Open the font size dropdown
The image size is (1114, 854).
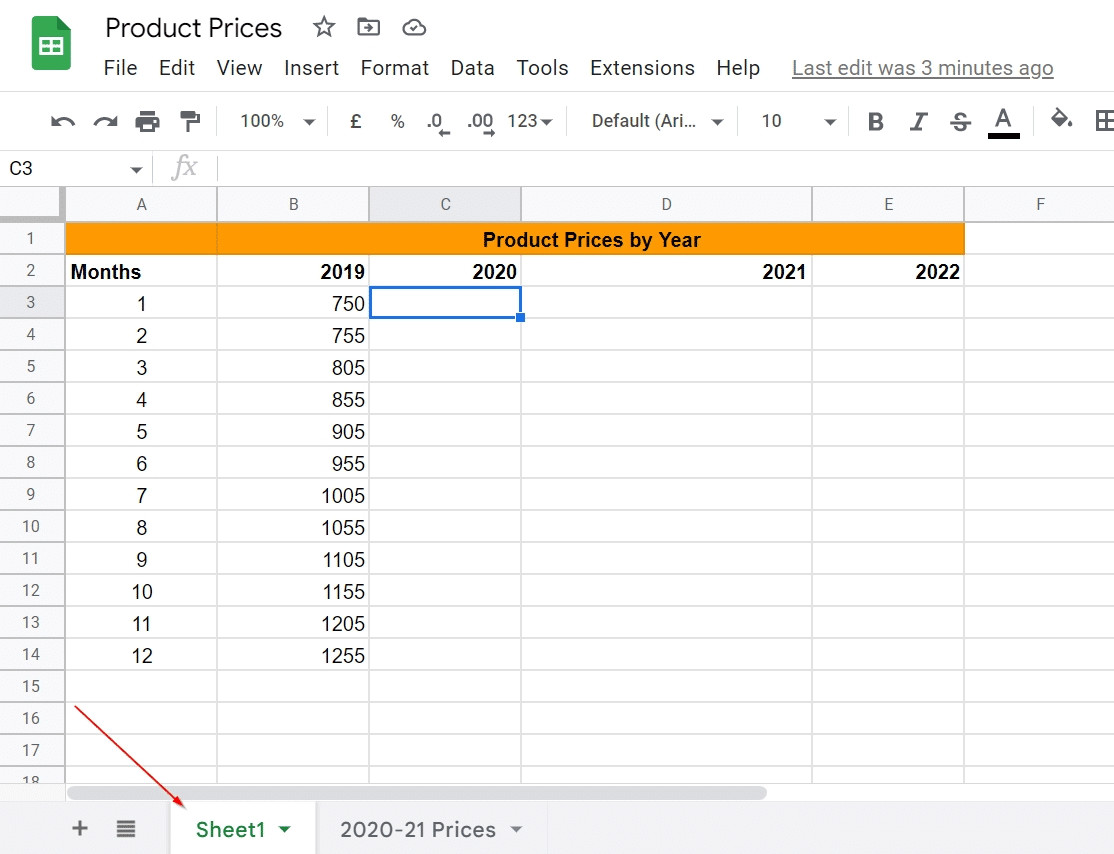pos(797,122)
